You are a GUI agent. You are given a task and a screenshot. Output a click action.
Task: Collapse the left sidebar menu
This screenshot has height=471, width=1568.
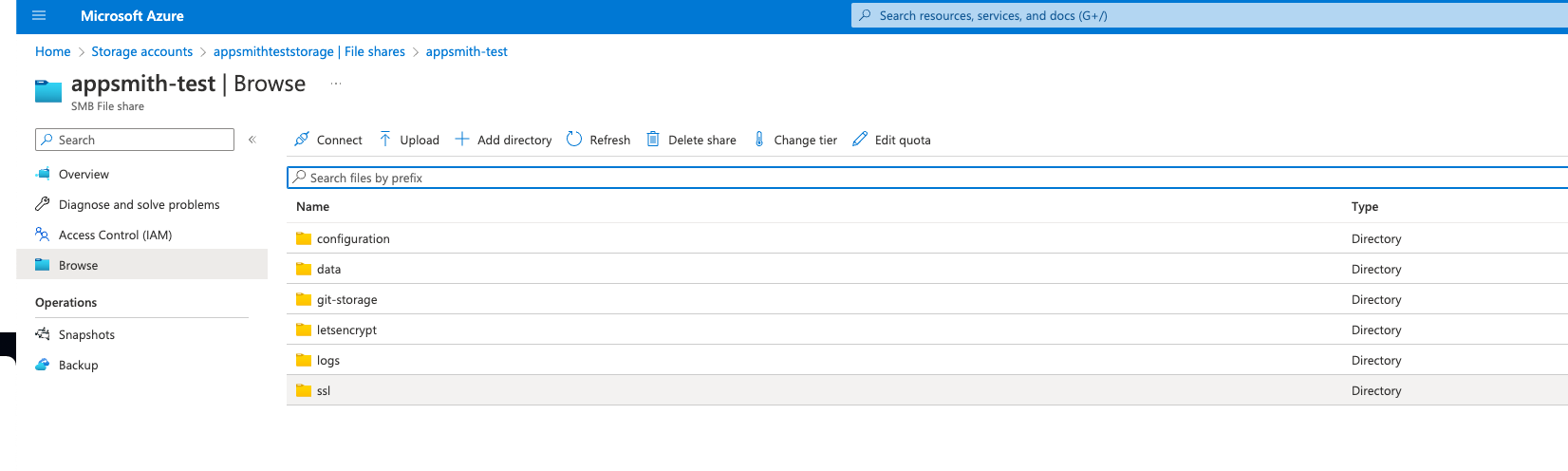pos(252,140)
